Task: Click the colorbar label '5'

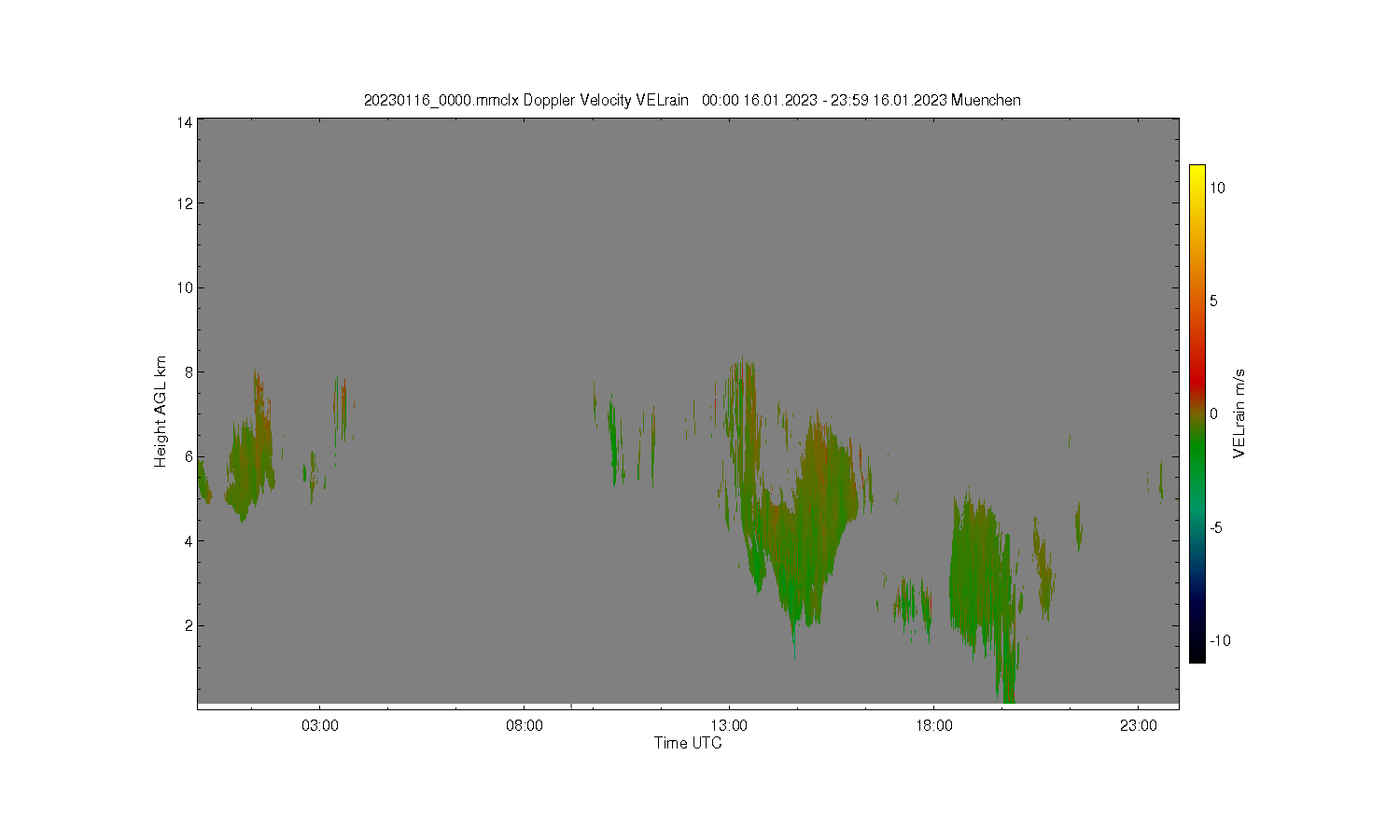Action: tap(1213, 301)
